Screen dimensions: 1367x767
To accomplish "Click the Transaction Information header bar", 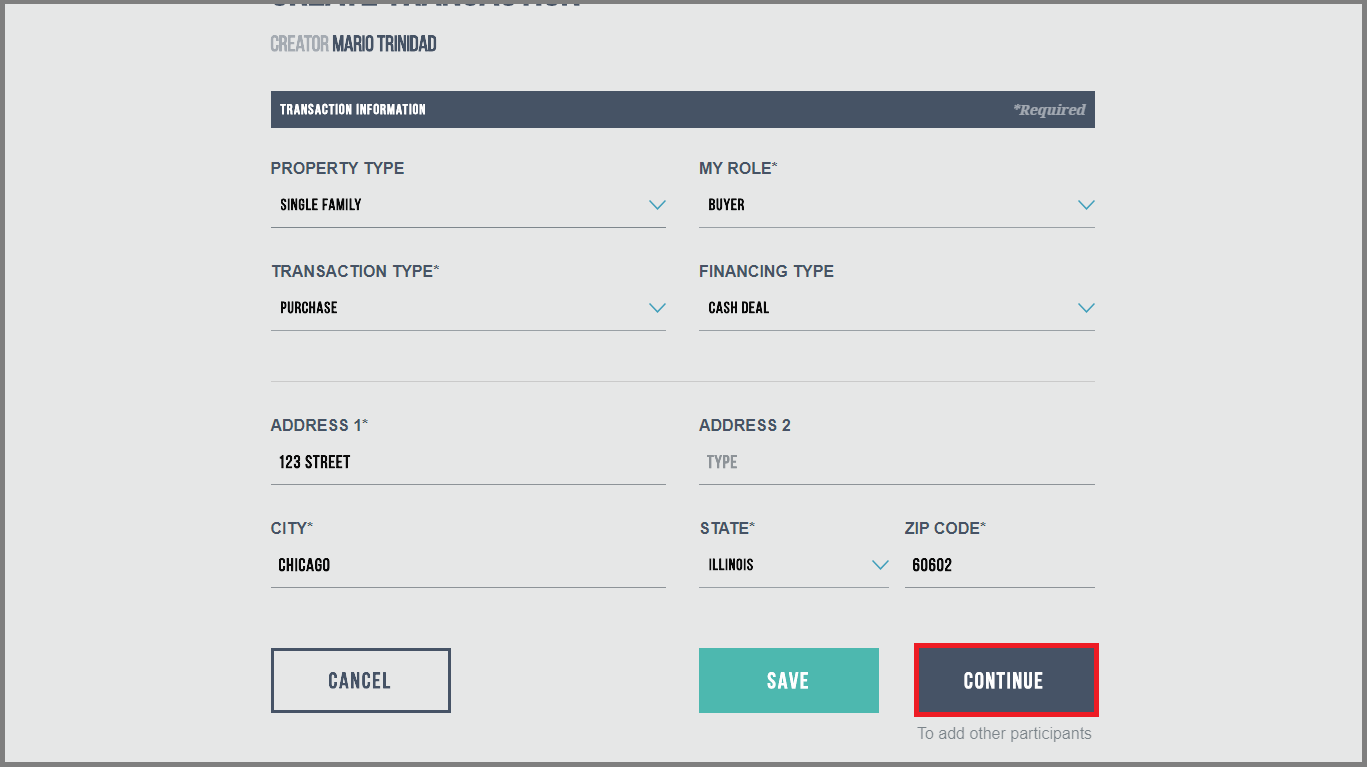I will (x=683, y=109).
